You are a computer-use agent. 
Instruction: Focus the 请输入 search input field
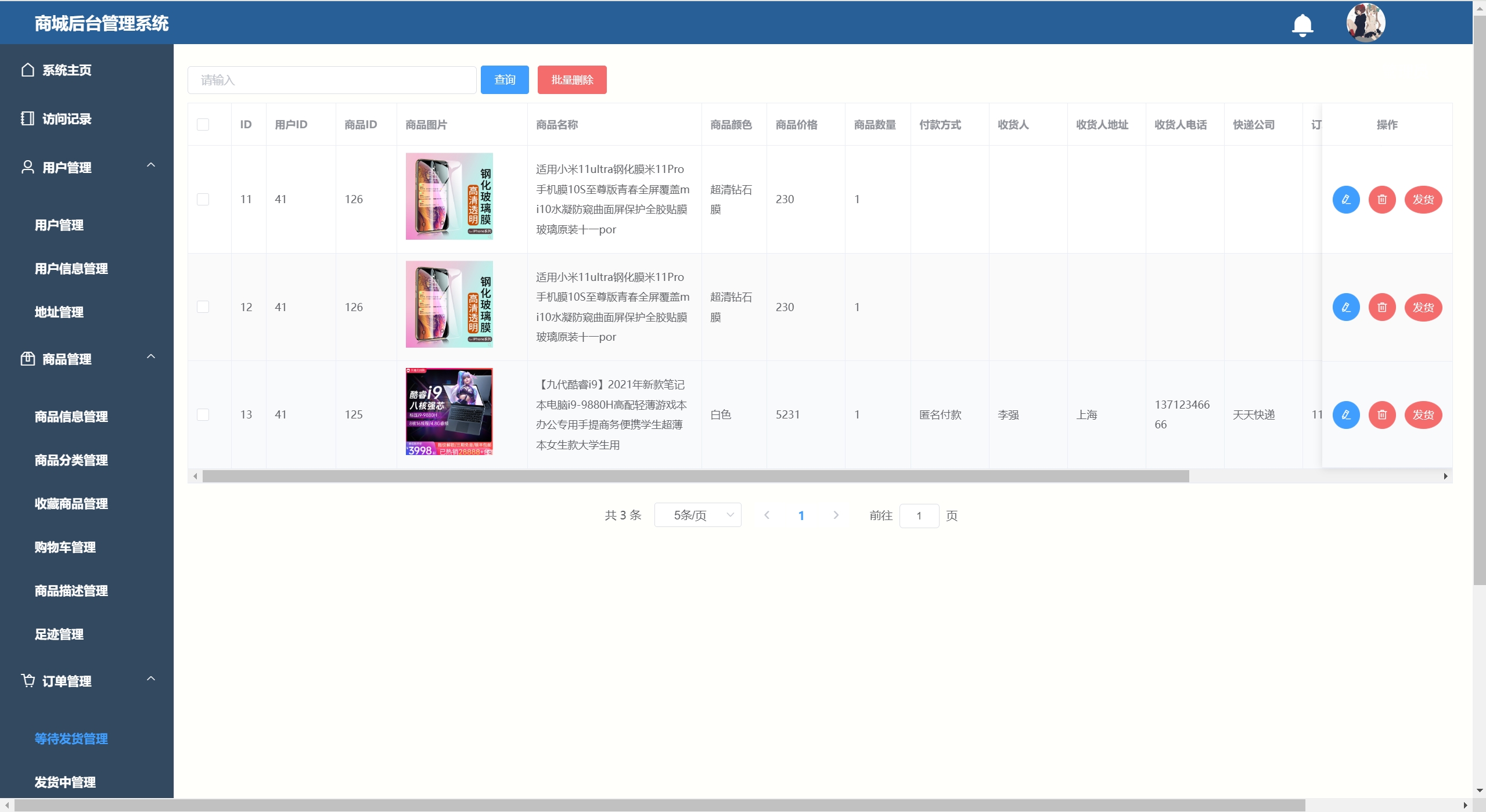click(x=332, y=80)
